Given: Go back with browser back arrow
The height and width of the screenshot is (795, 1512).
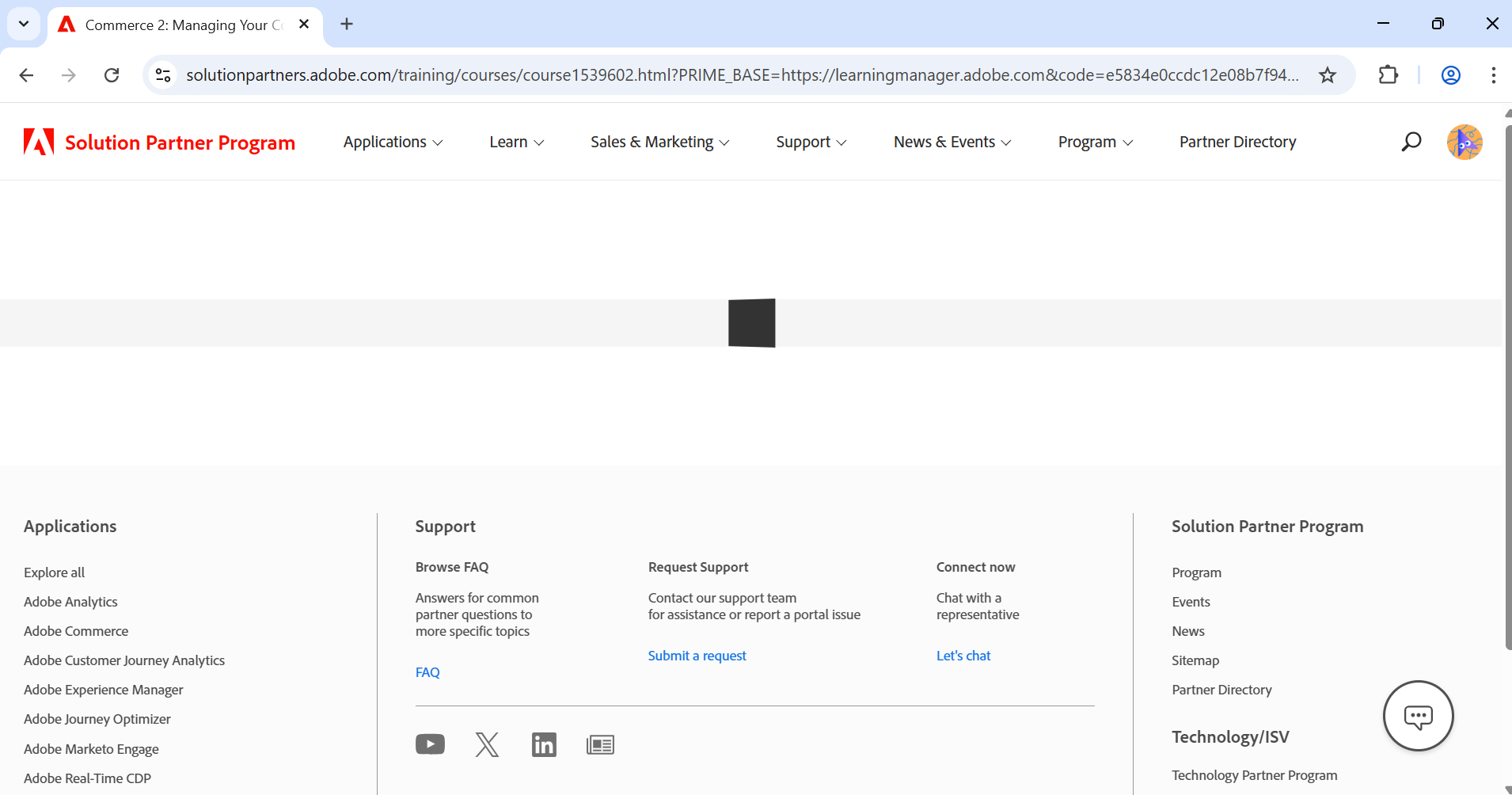Looking at the screenshot, I should (26, 75).
